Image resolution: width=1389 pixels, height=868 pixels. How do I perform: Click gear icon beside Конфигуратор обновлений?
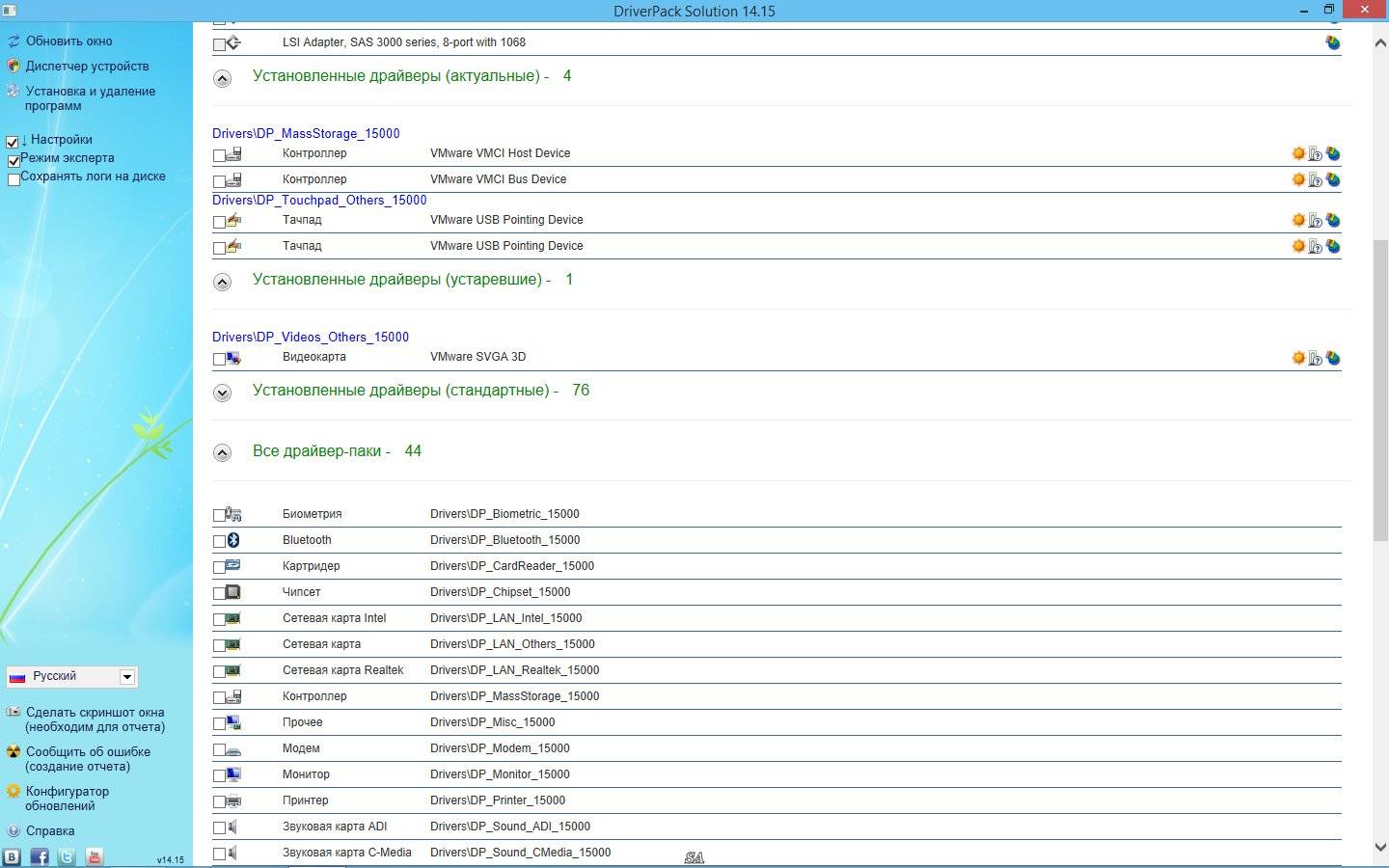(13, 791)
